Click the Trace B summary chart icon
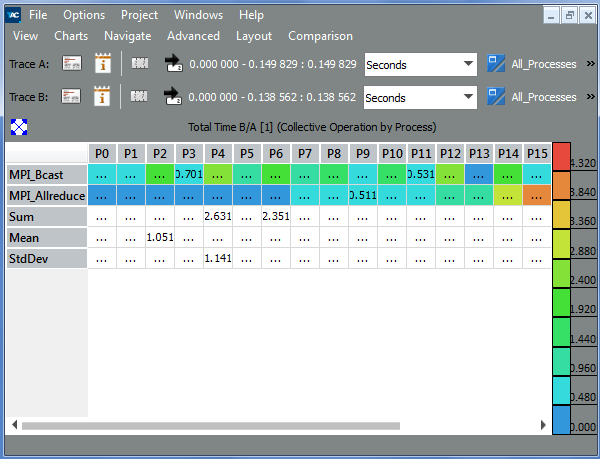Viewport: 600px width, 459px height. 71,97
